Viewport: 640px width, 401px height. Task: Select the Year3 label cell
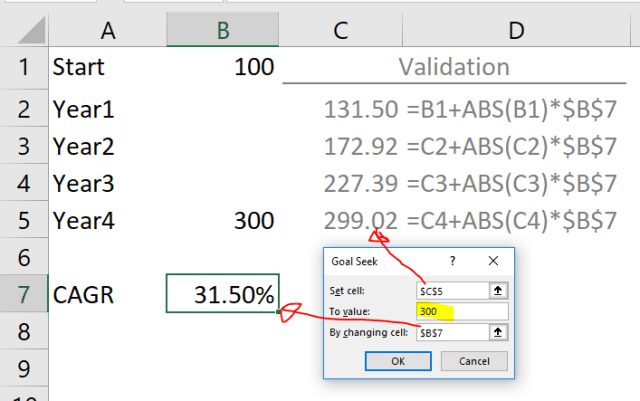[108, 183]
